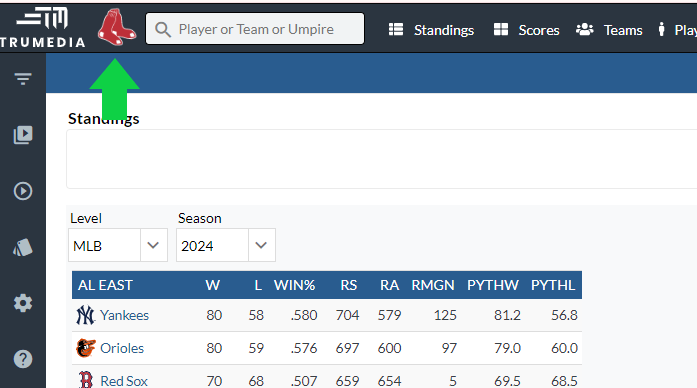697x388 pixels.
Task: Focus the Player or Team or Umpire search field
Action: point(255,29)
